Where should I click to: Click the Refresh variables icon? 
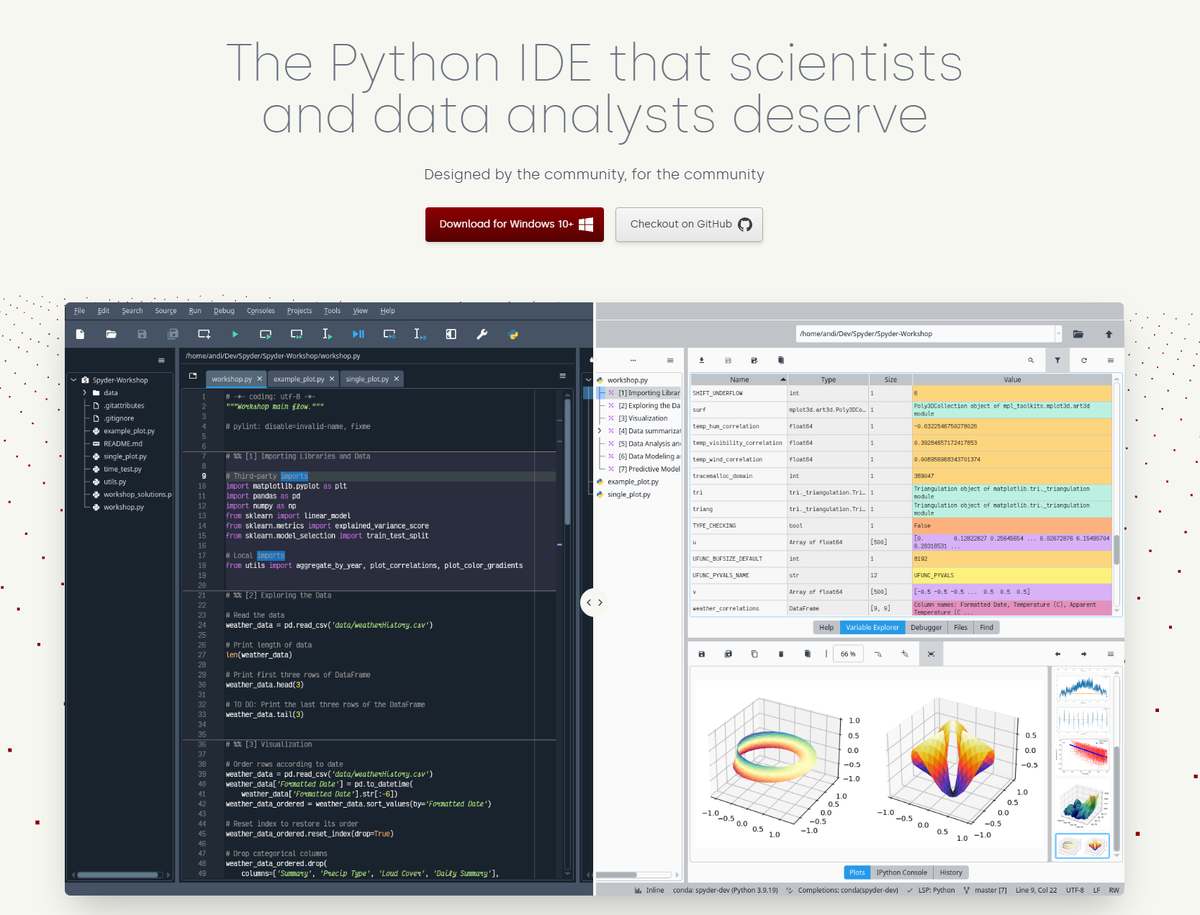1084,359
